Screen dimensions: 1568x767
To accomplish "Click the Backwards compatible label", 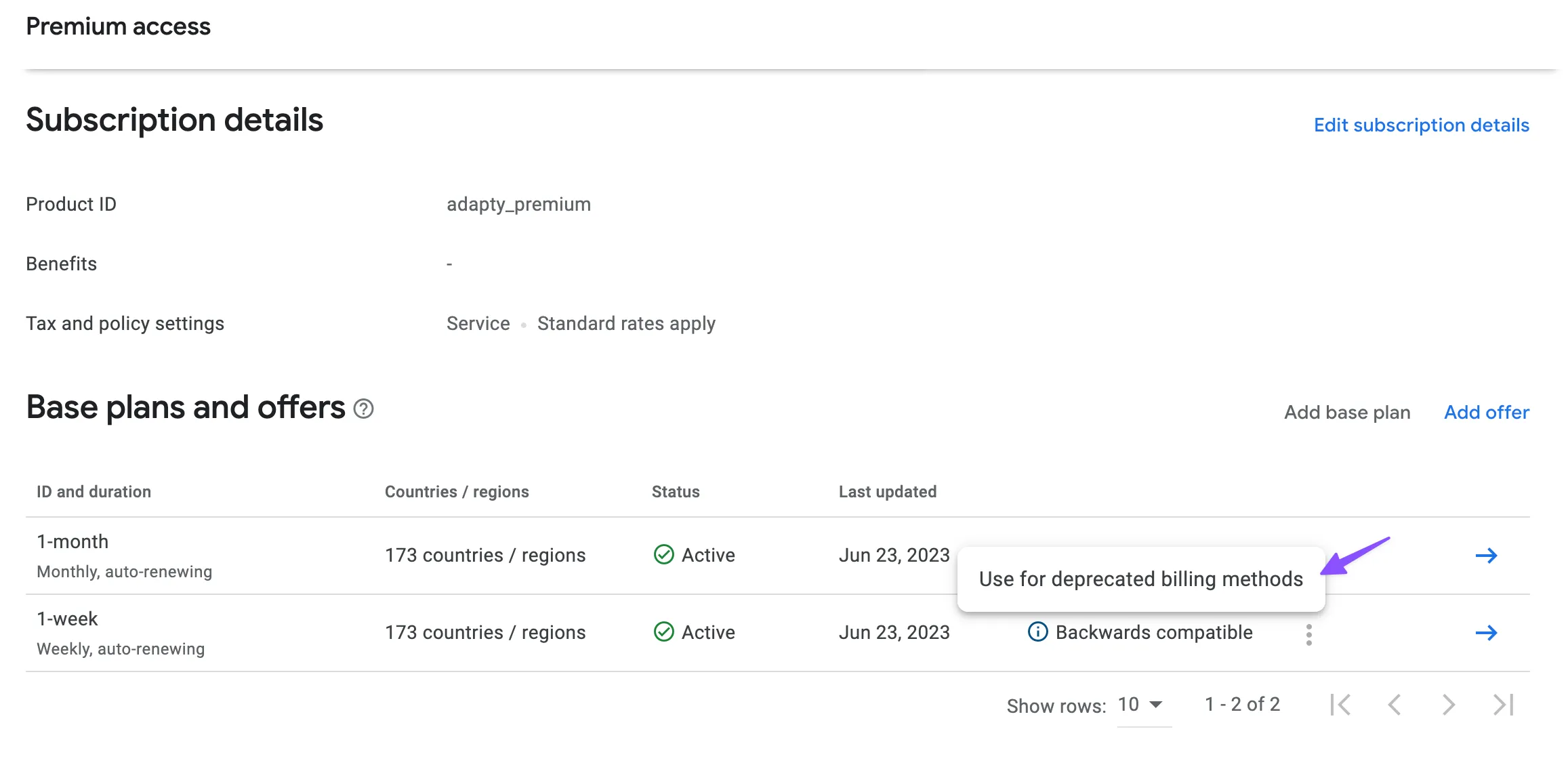I will pos(1153,632).
